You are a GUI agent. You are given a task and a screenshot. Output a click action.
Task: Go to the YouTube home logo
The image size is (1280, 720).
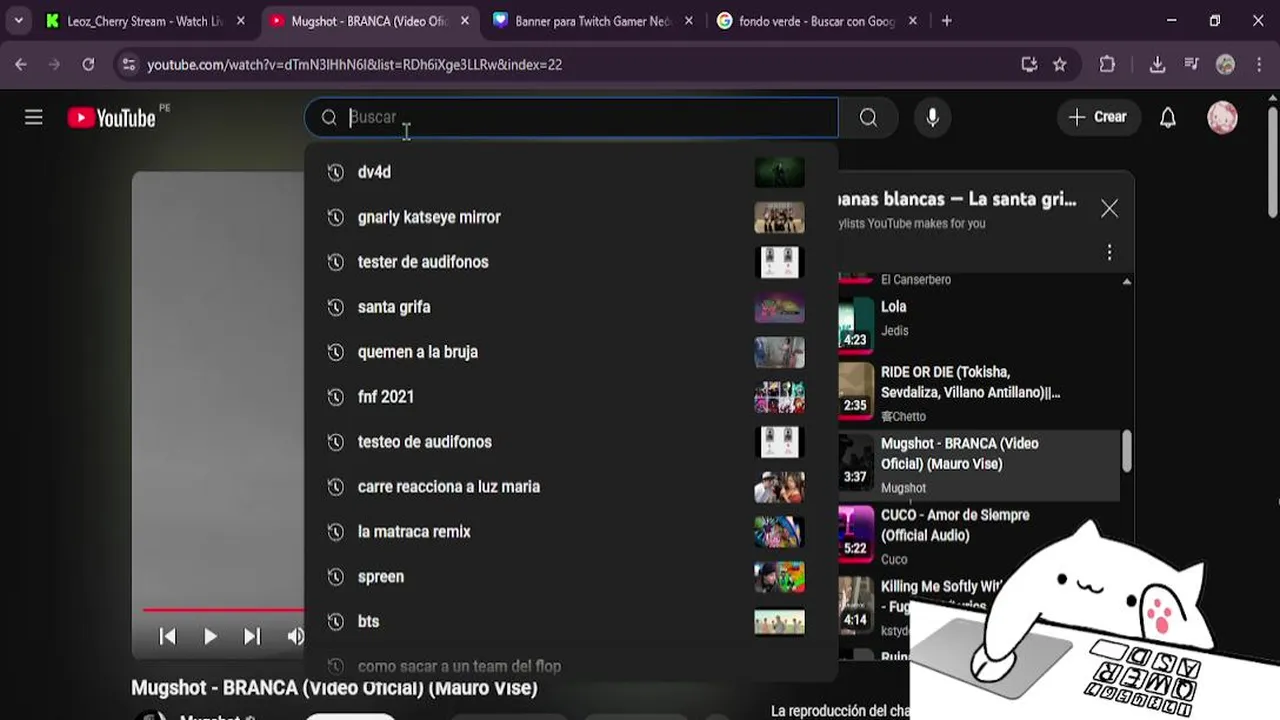(x=111, y=118)
